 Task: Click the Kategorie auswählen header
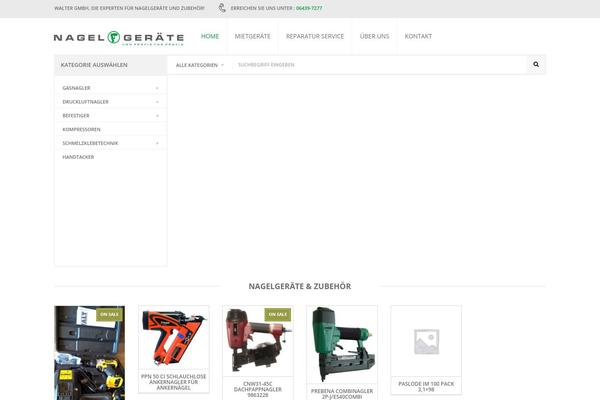pos(111,65)
